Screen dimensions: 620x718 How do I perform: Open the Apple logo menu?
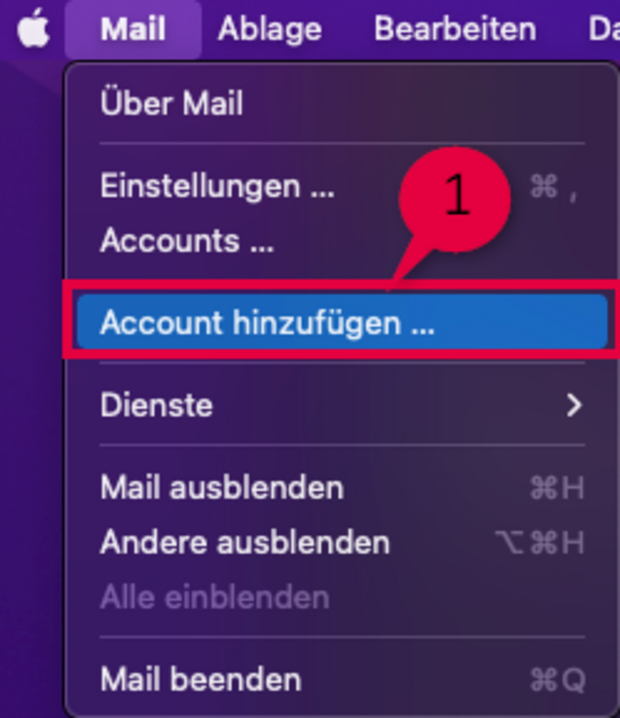[x=33, y=28]
